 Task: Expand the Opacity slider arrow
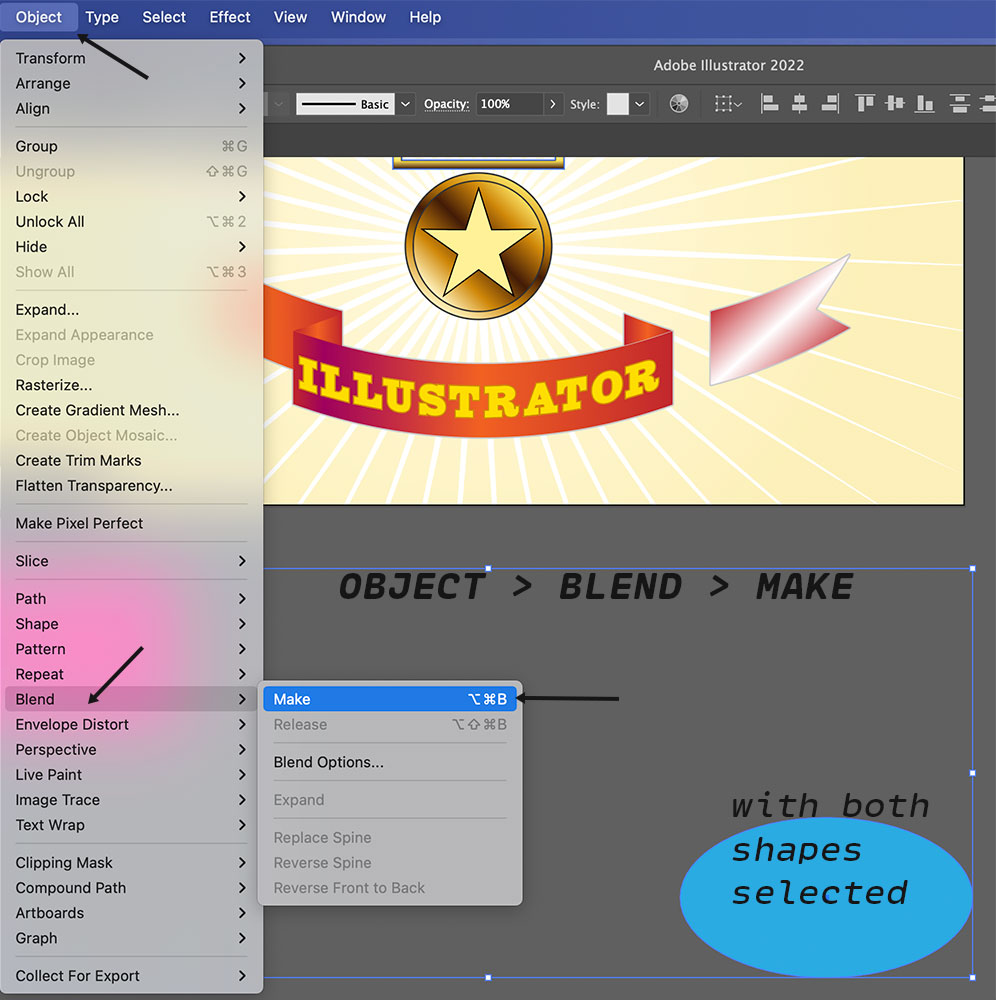pyautogui.click(x=552, y=104)
